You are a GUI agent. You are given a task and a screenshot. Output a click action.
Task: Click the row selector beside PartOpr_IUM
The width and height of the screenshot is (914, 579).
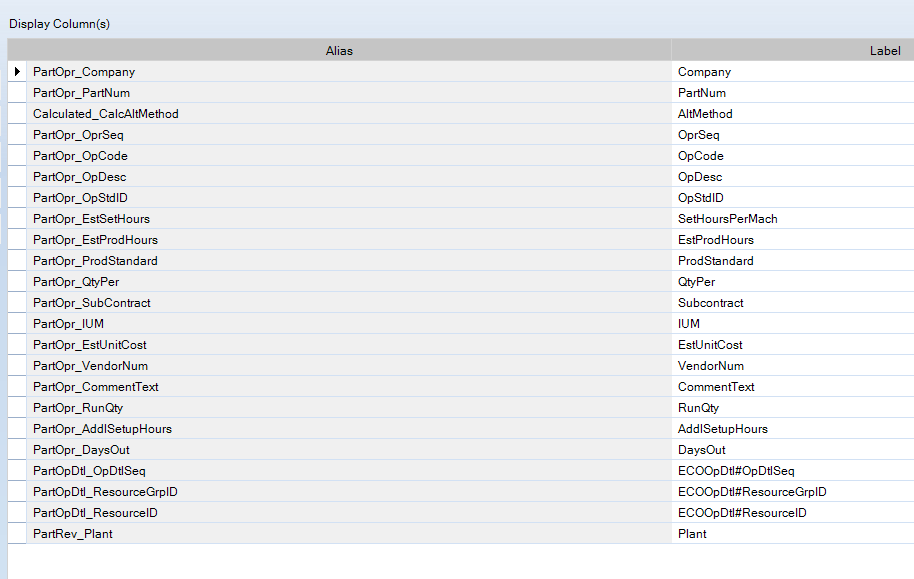(17, 324)
